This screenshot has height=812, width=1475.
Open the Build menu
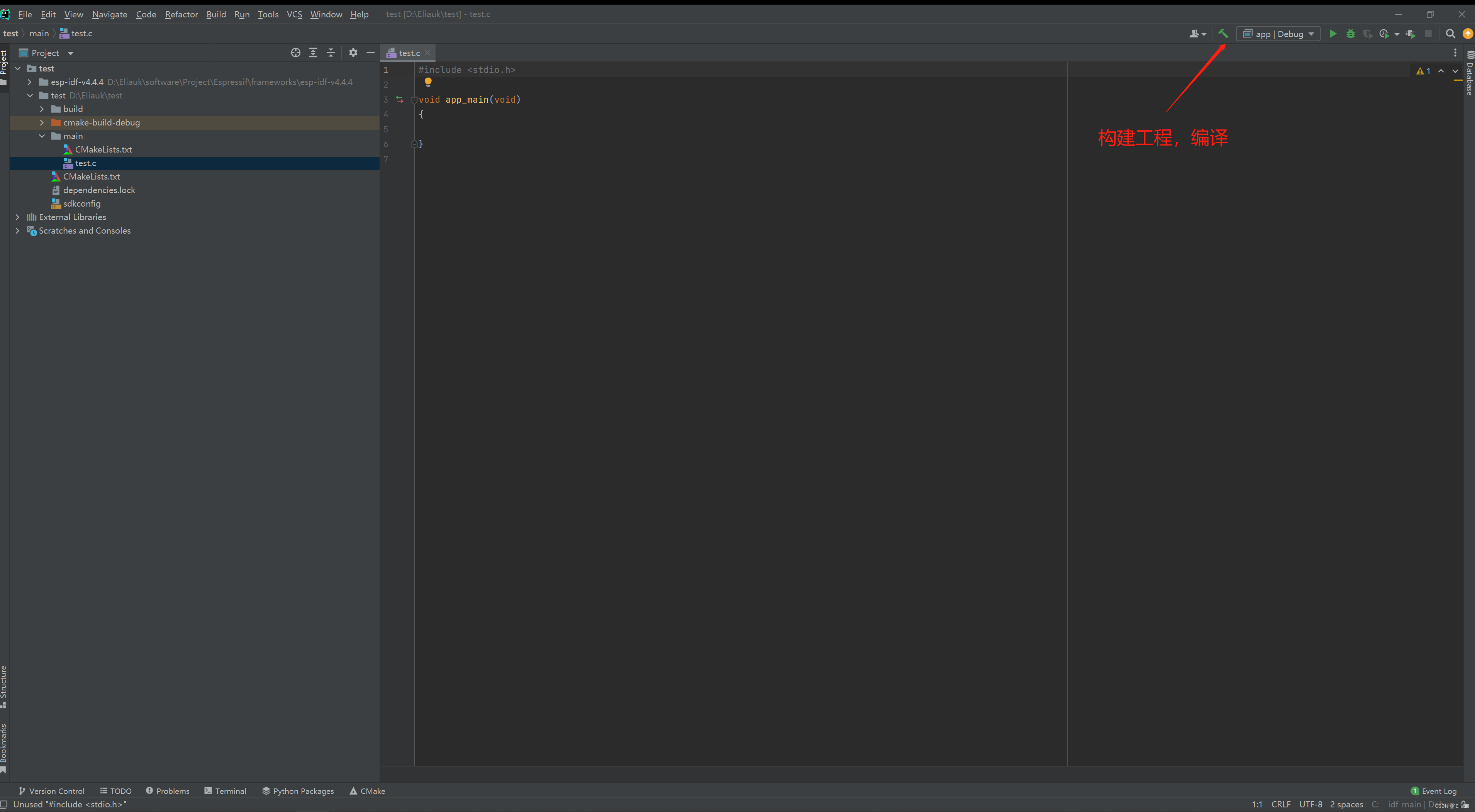[216, 14]
